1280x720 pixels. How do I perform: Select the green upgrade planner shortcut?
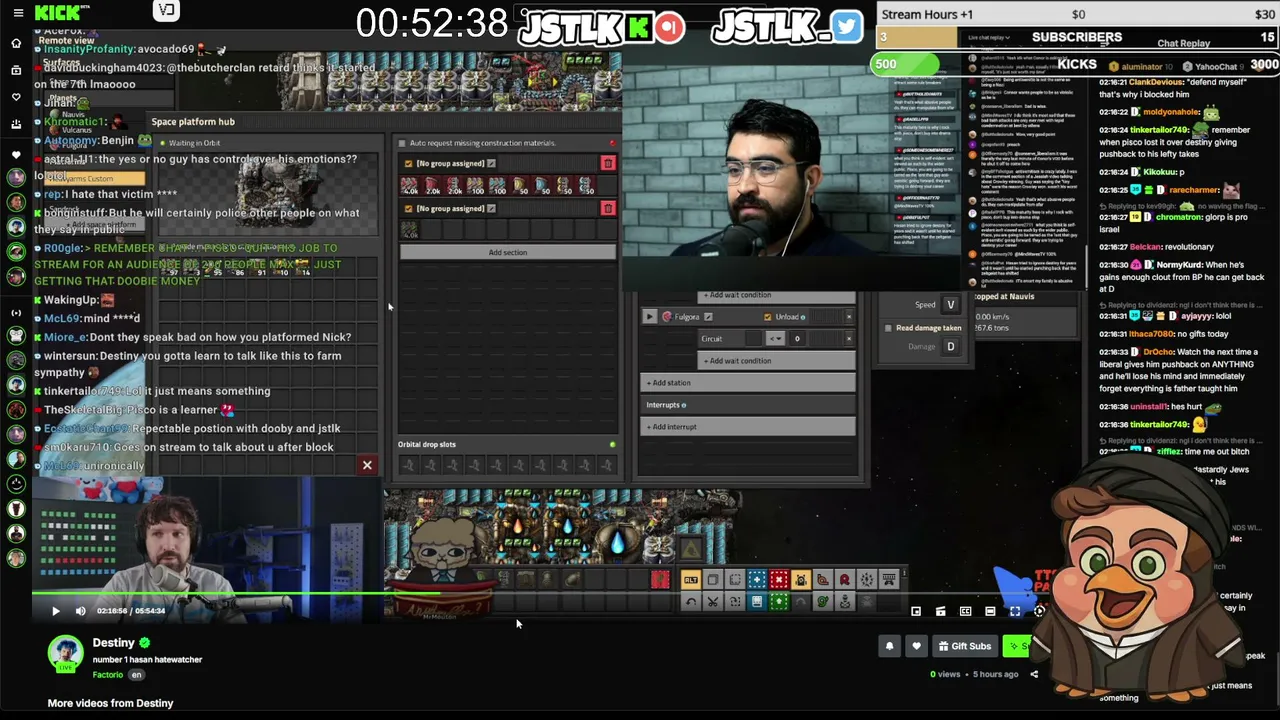779,602
